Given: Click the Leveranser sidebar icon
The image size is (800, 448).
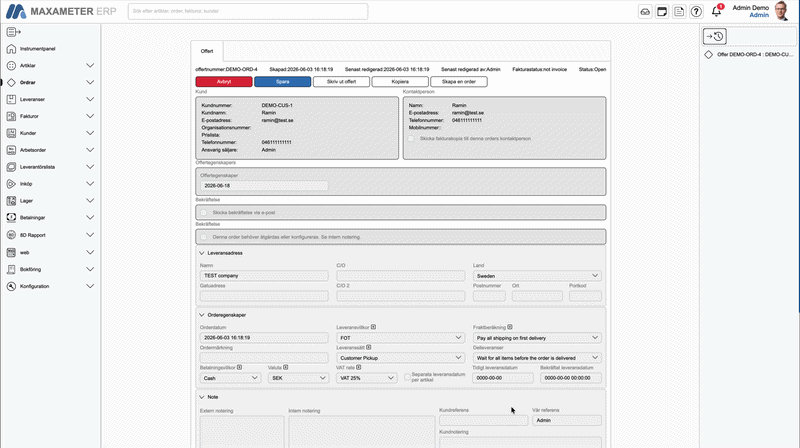Looking at the screenshot, I should [x=11, y=99].
